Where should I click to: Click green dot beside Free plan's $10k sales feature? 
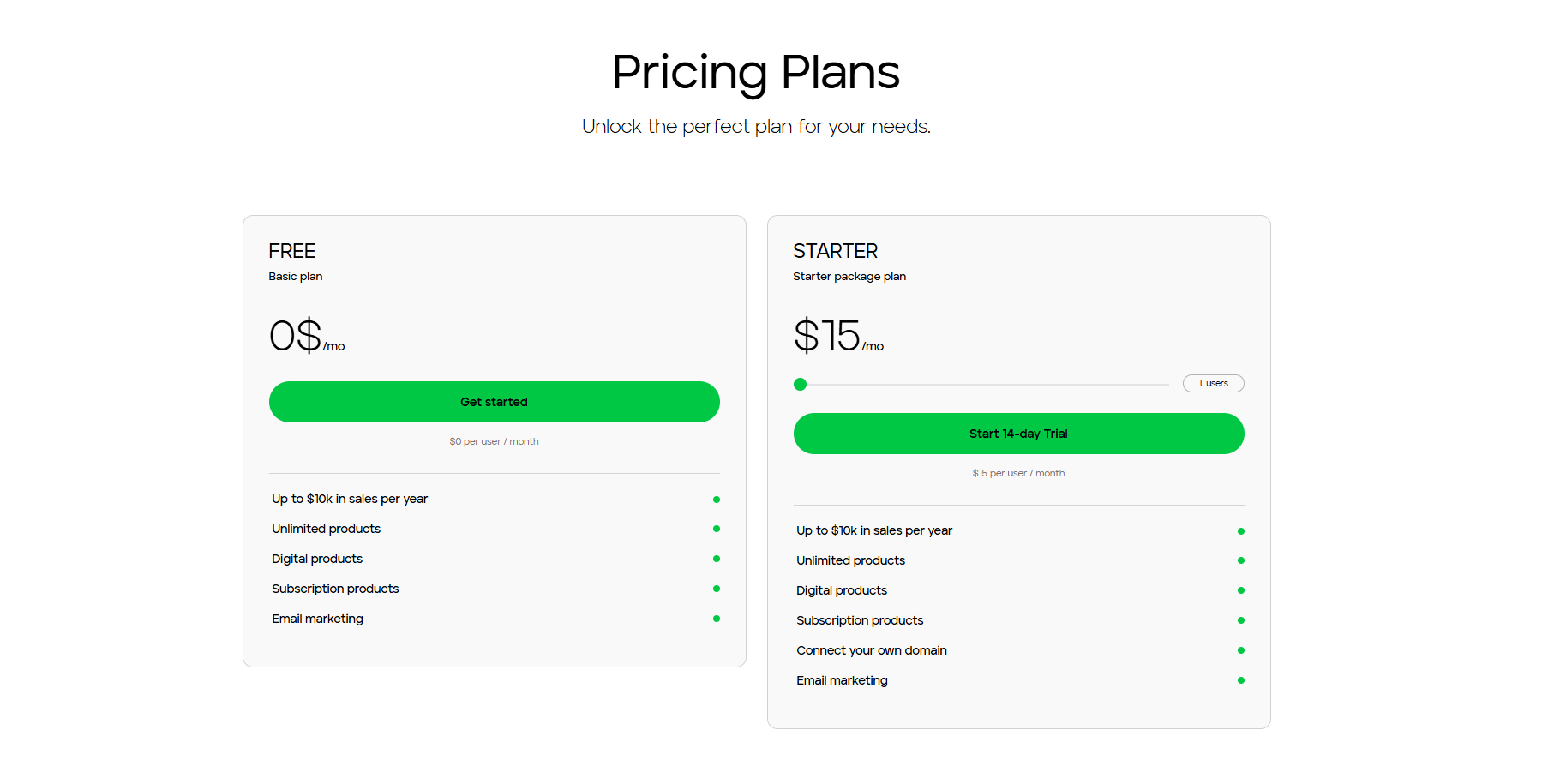point(717,500)
